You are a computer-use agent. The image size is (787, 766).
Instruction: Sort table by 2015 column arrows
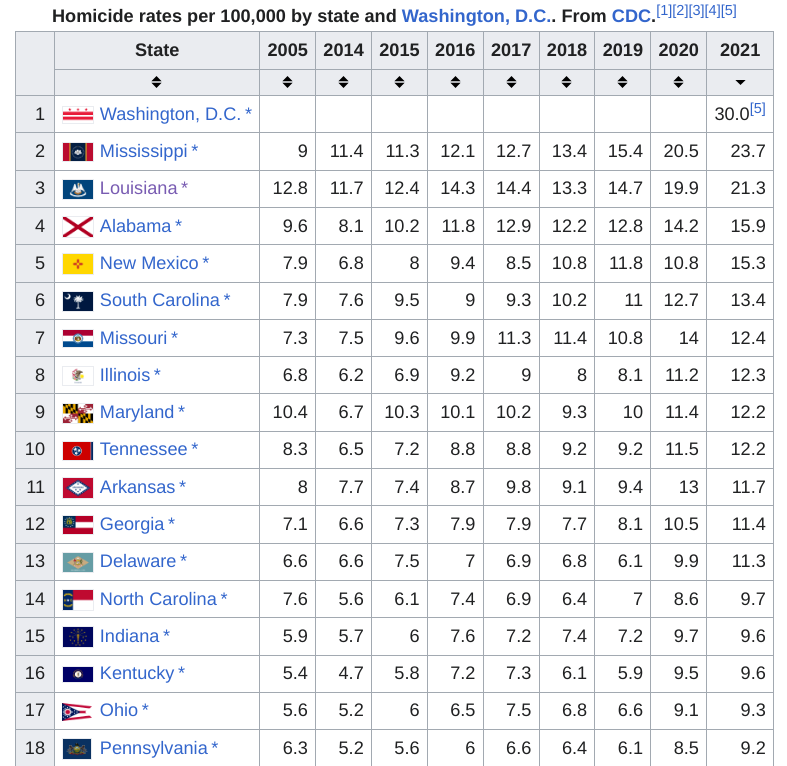[400, 82]
